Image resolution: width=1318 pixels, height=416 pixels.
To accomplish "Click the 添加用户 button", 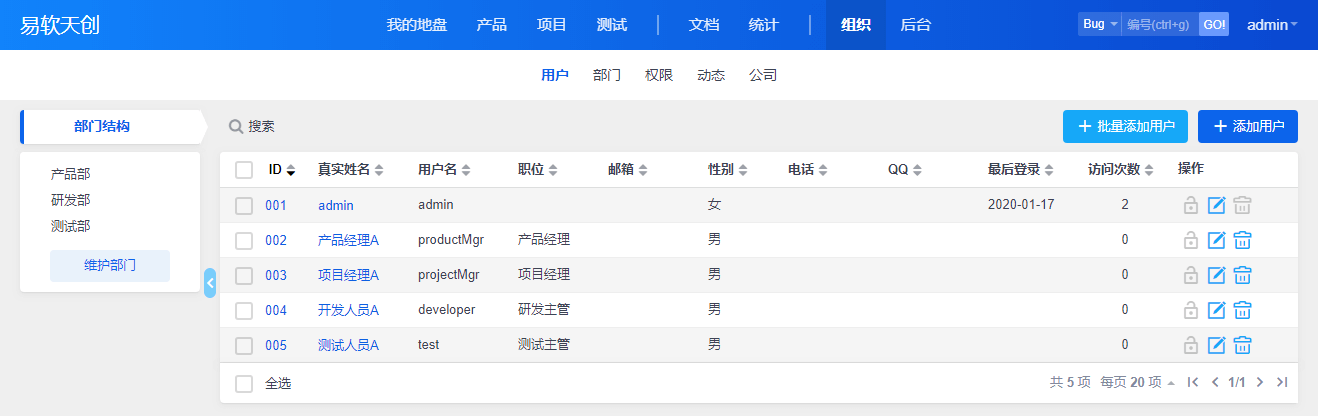I will [x=1248, y=126].
